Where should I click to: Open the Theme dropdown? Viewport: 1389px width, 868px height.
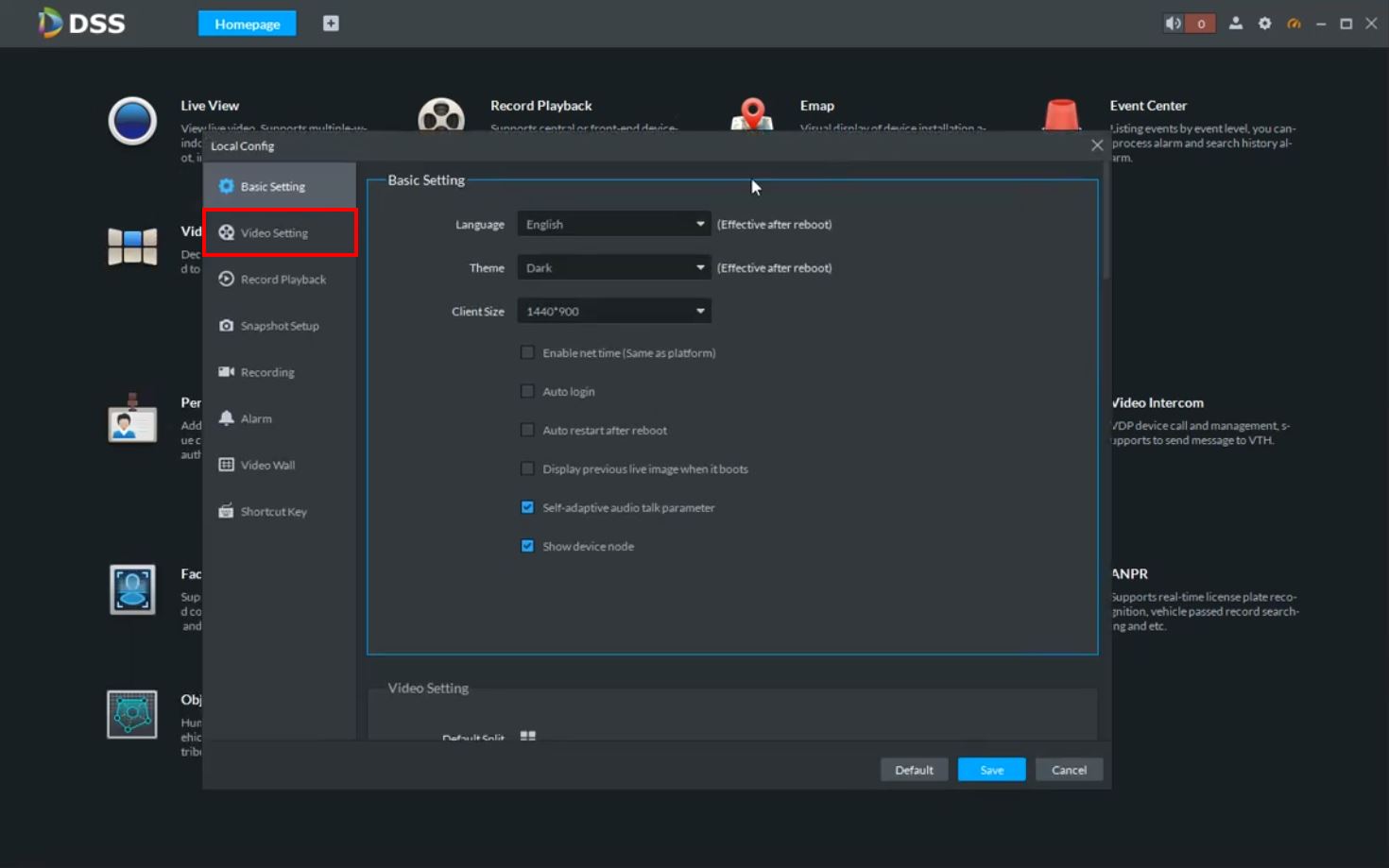(613, 268)
